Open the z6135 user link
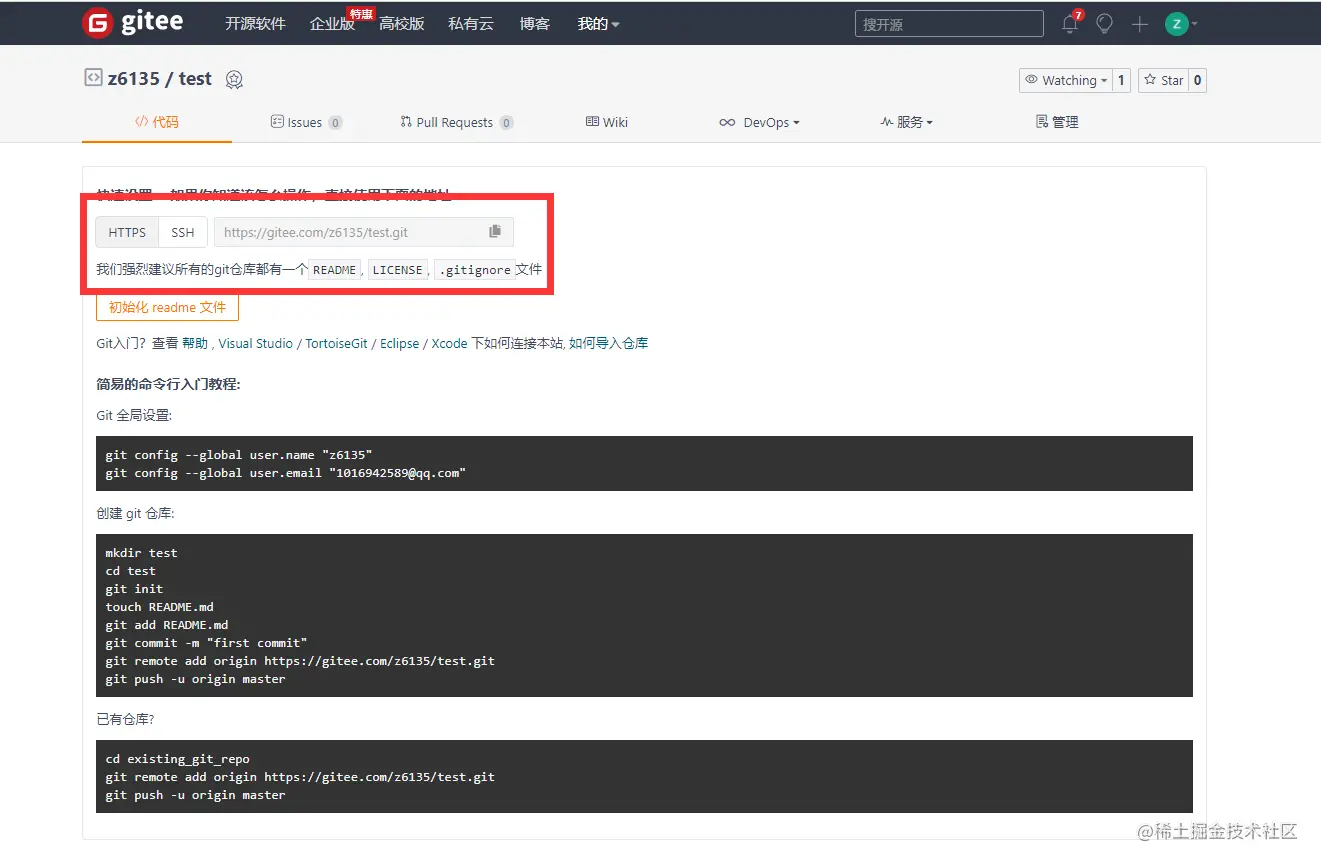This screenshot has width=1321, height=865. [x=134, y=79]
